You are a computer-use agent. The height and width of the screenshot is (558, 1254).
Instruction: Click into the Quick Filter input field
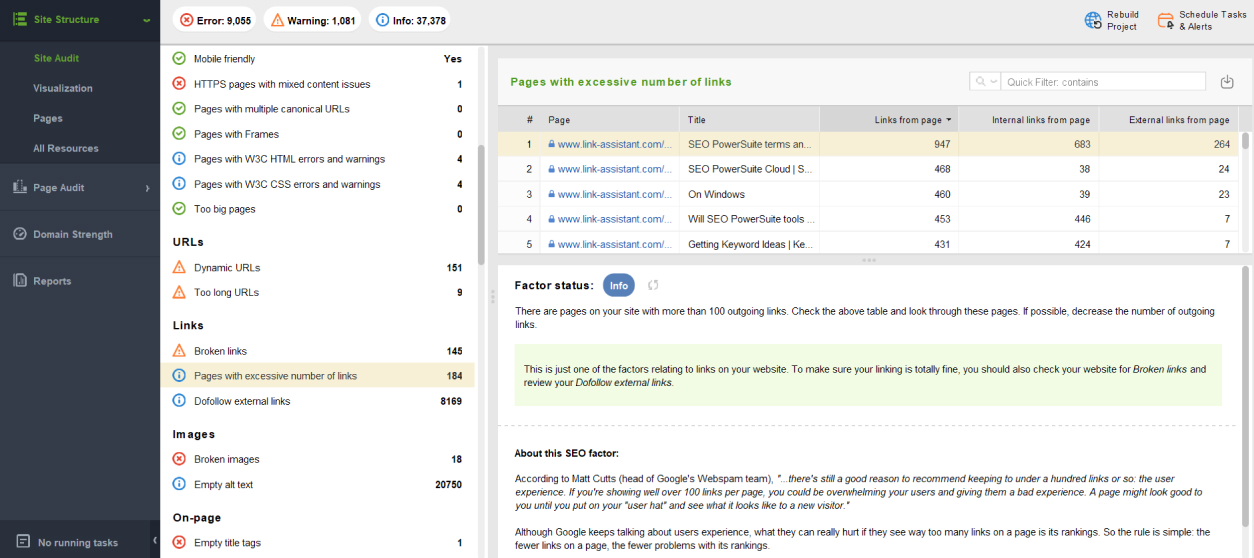(1104, 82)
